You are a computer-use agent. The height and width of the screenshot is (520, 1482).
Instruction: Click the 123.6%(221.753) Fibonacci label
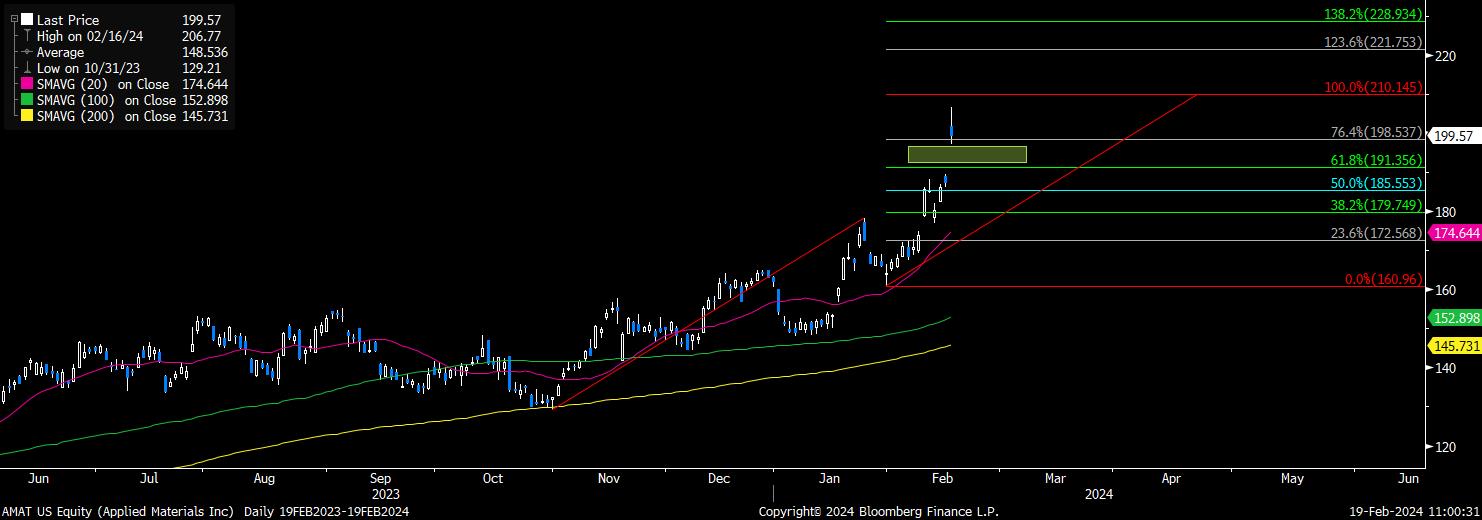[x=1373, y=42]
